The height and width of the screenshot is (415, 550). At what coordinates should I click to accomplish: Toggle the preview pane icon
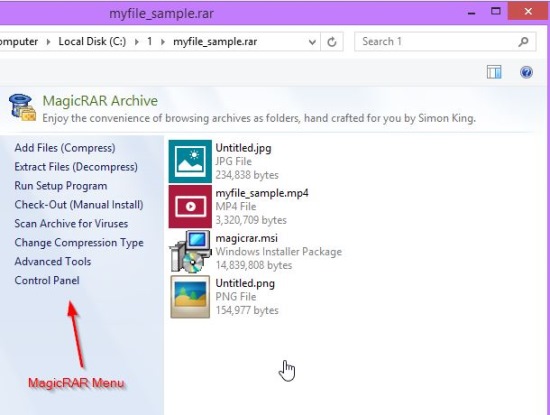494,72
